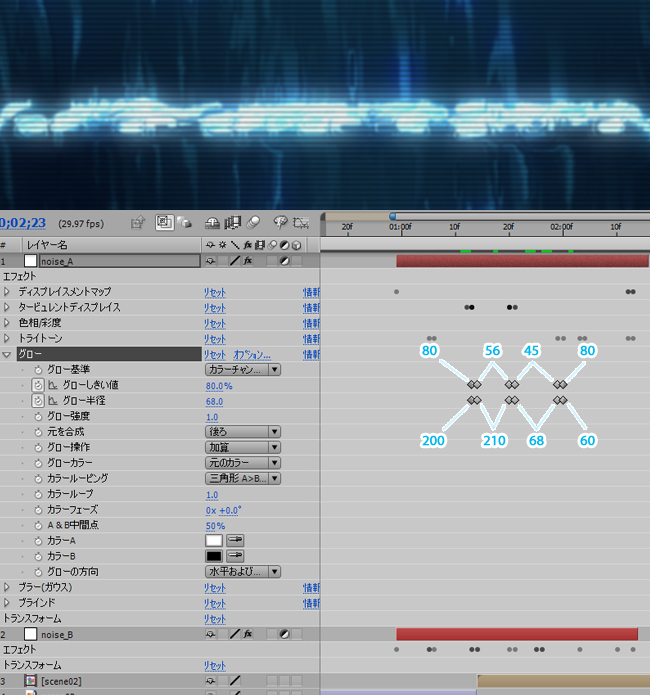Click the white カラーA color swatch
This screenshot has width=650, height=695.
214,540
